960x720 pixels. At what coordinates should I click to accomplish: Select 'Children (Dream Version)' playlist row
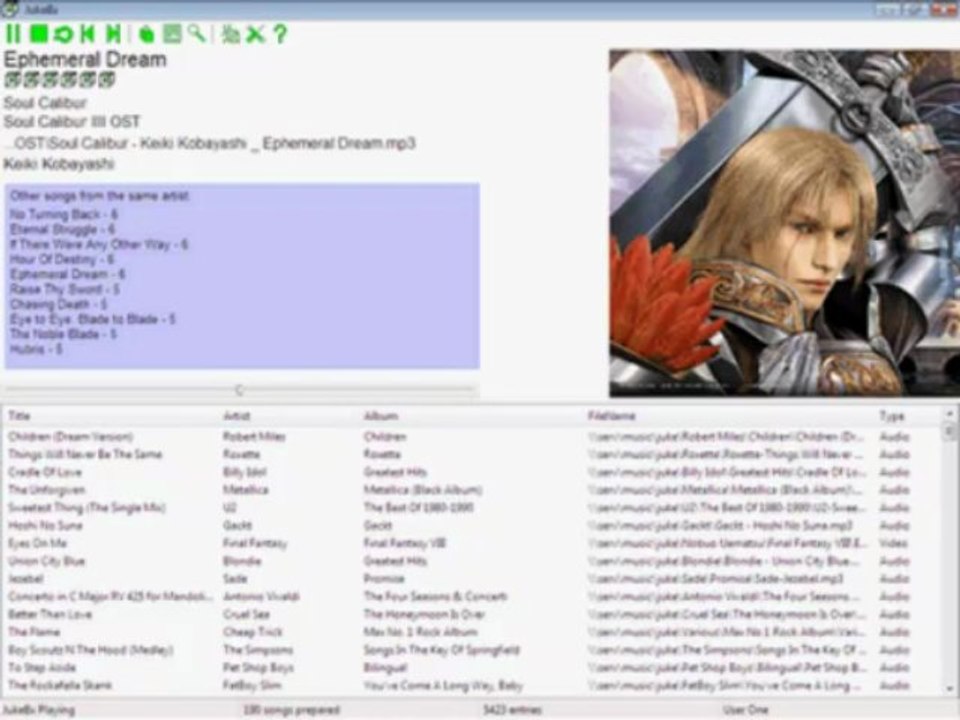pyautogui.click(x=471, y=437)
